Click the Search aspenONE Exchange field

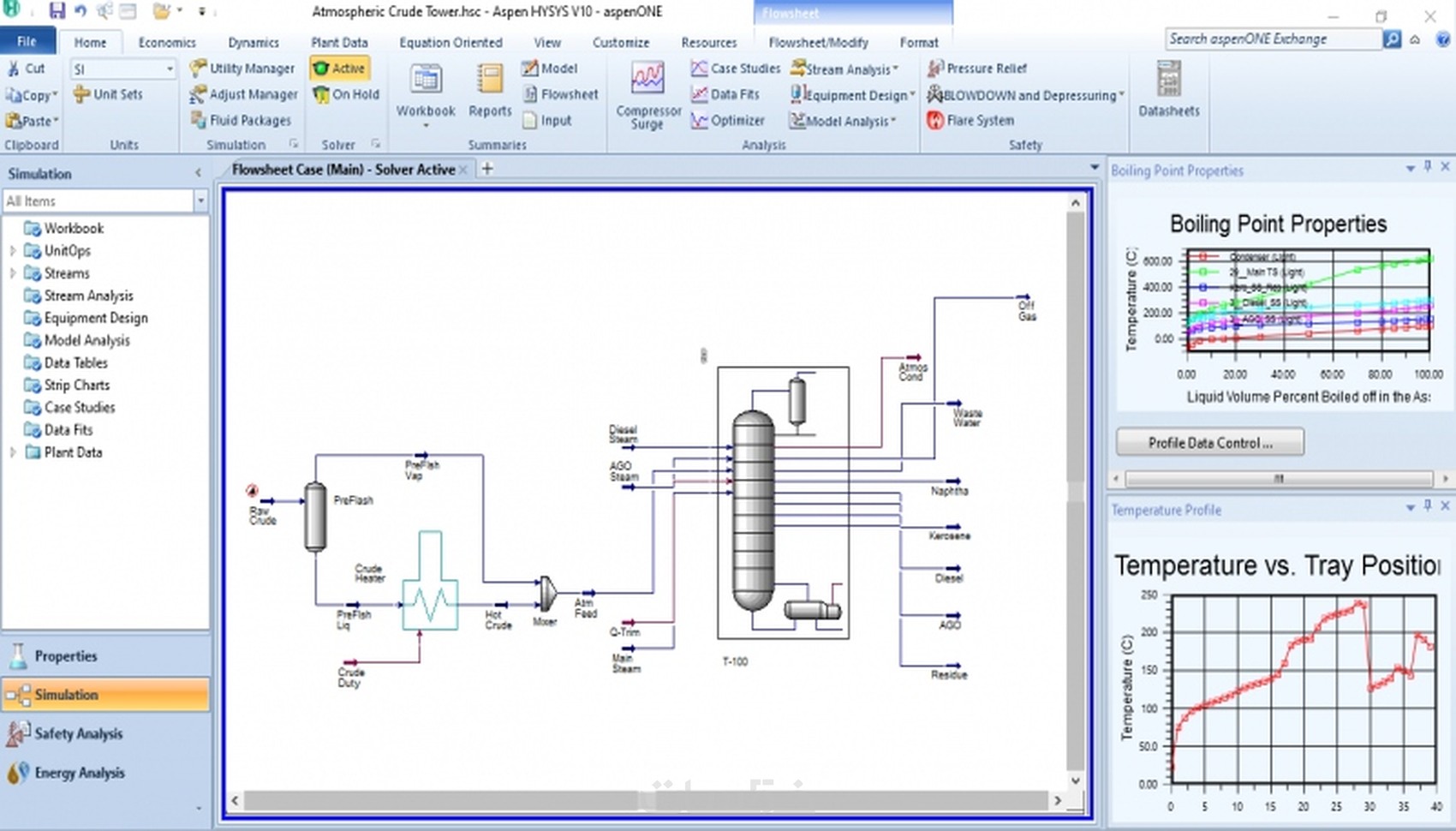point(1274,39)
